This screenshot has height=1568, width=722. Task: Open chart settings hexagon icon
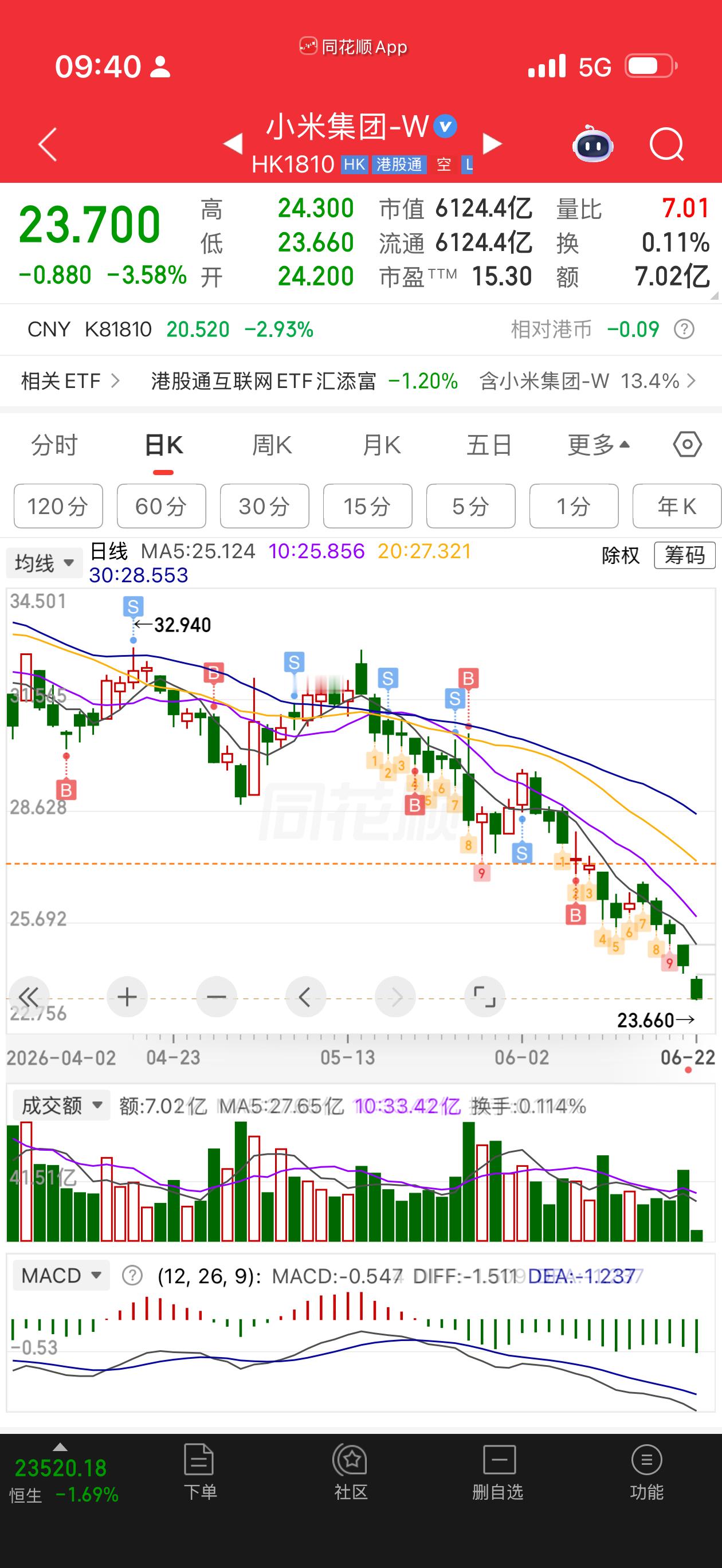pos(688,445)
